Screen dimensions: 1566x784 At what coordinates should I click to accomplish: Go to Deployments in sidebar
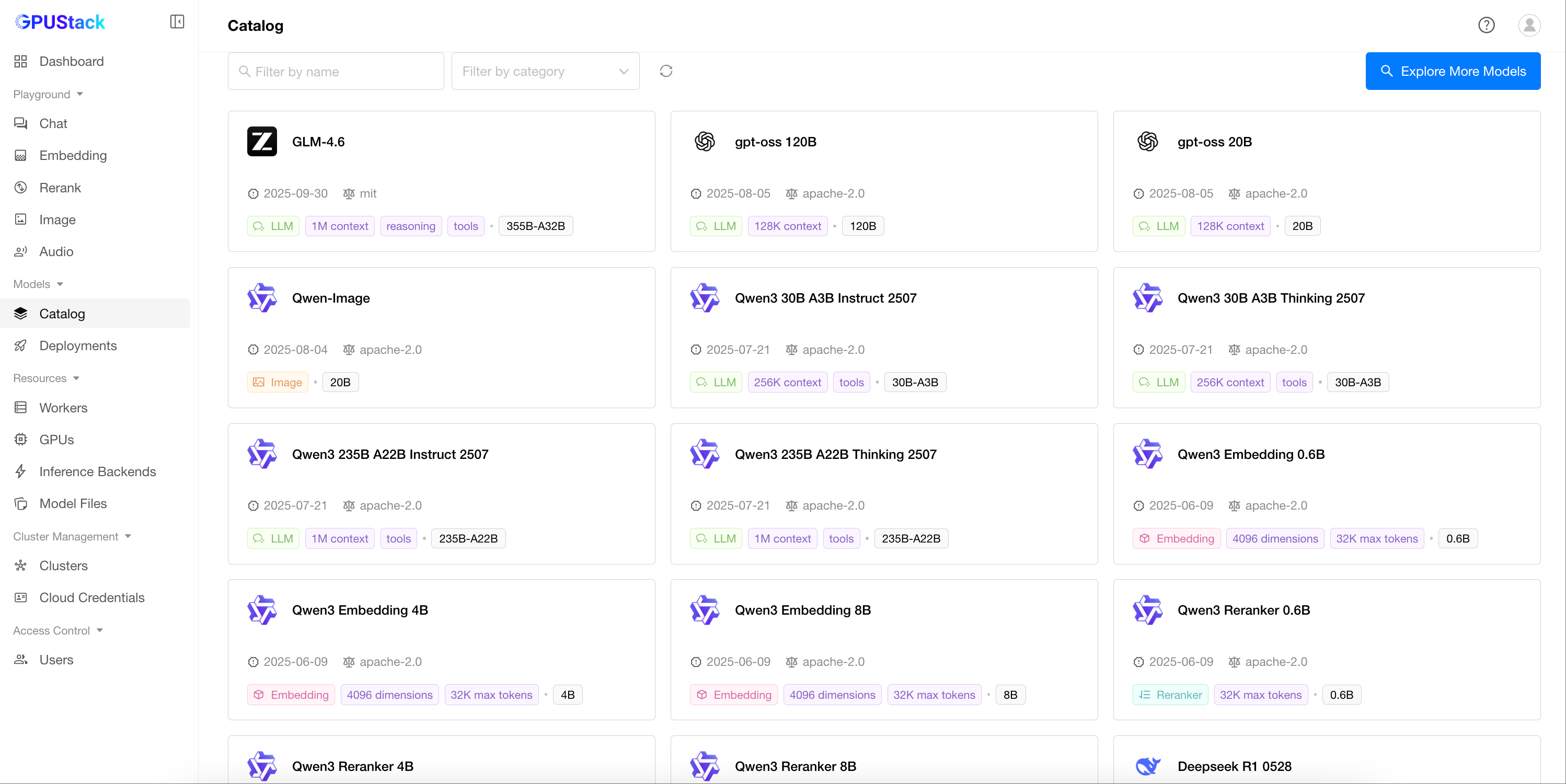(x=78, y=345)
